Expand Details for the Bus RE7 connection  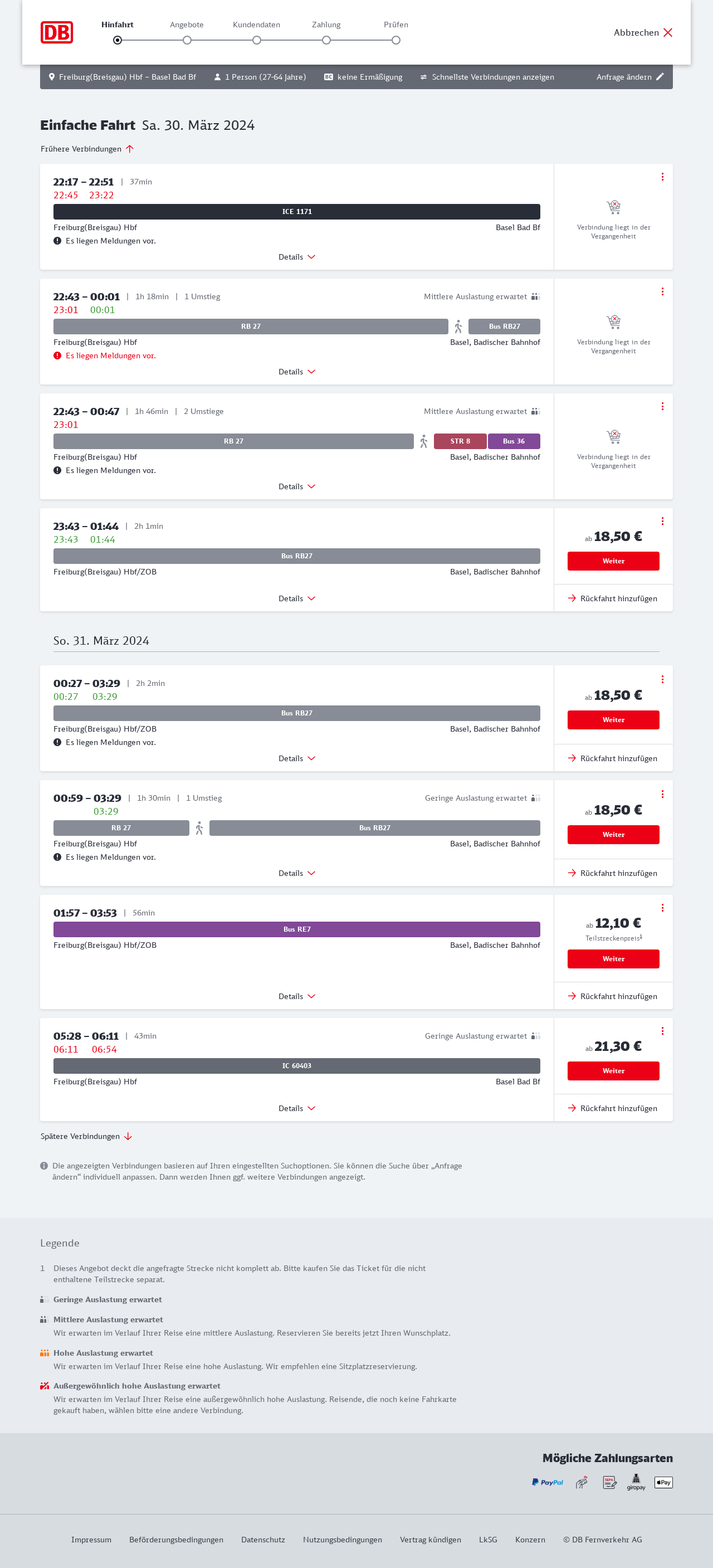click(x=296, y=996)
